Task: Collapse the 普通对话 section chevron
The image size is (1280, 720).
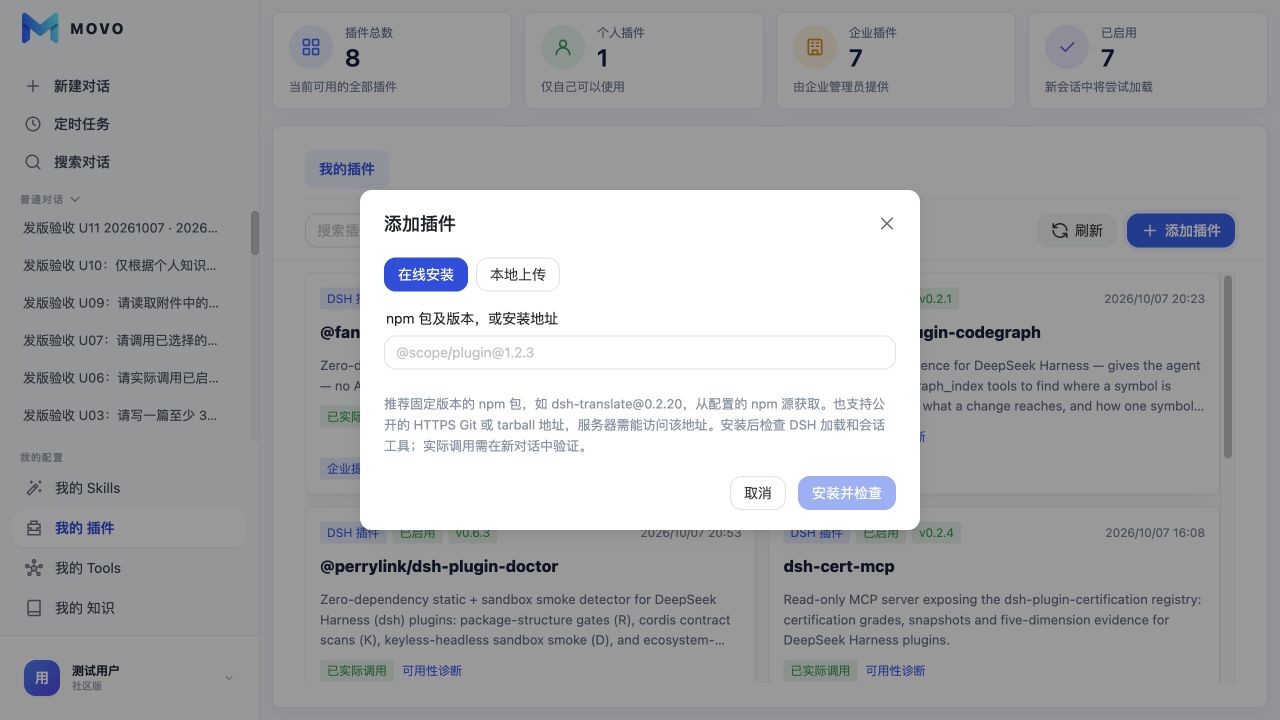Action: pos(75,200)
